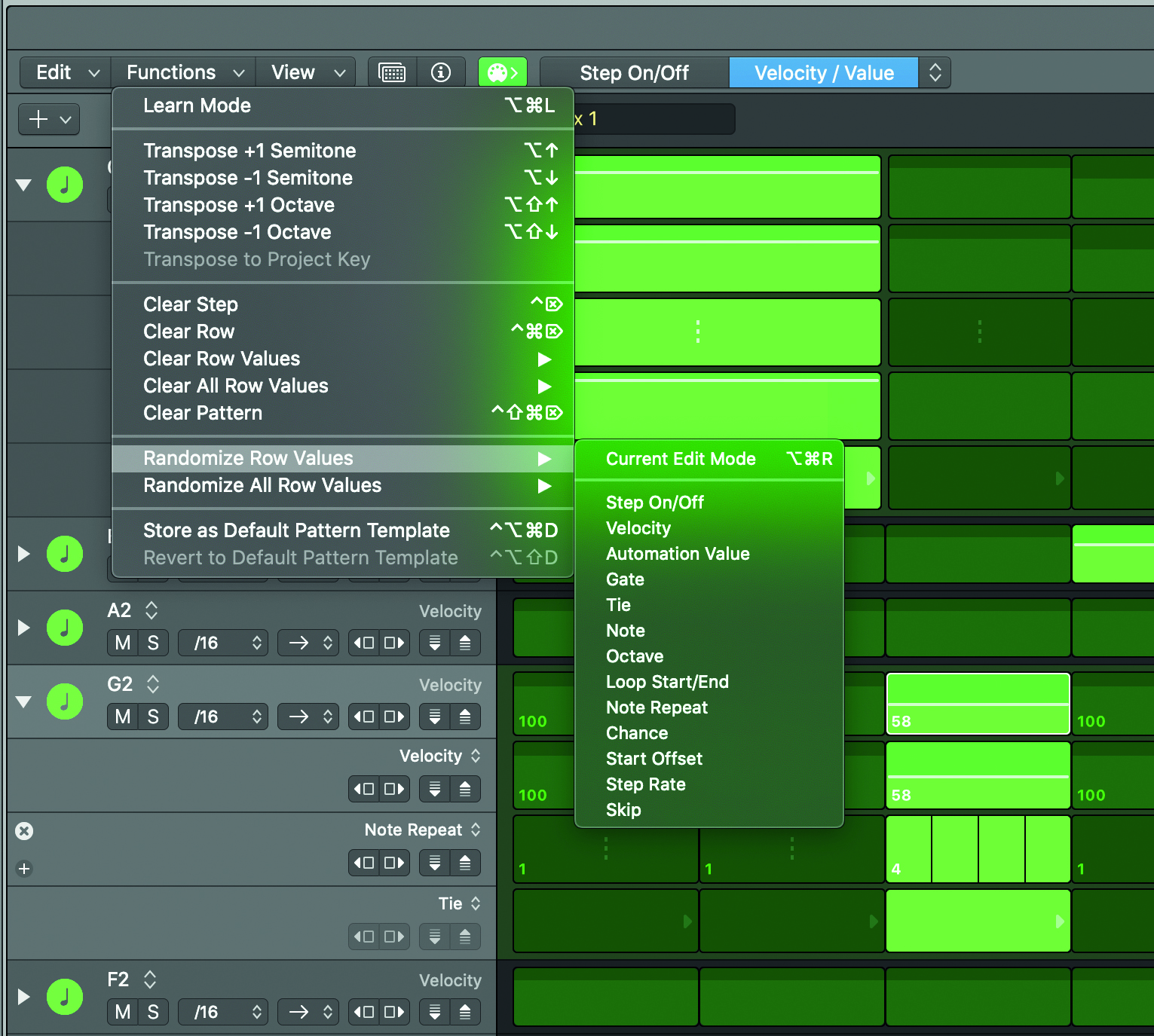Select the Velocity / Value mode button
1154x1036 pixels.
point(824,73)
